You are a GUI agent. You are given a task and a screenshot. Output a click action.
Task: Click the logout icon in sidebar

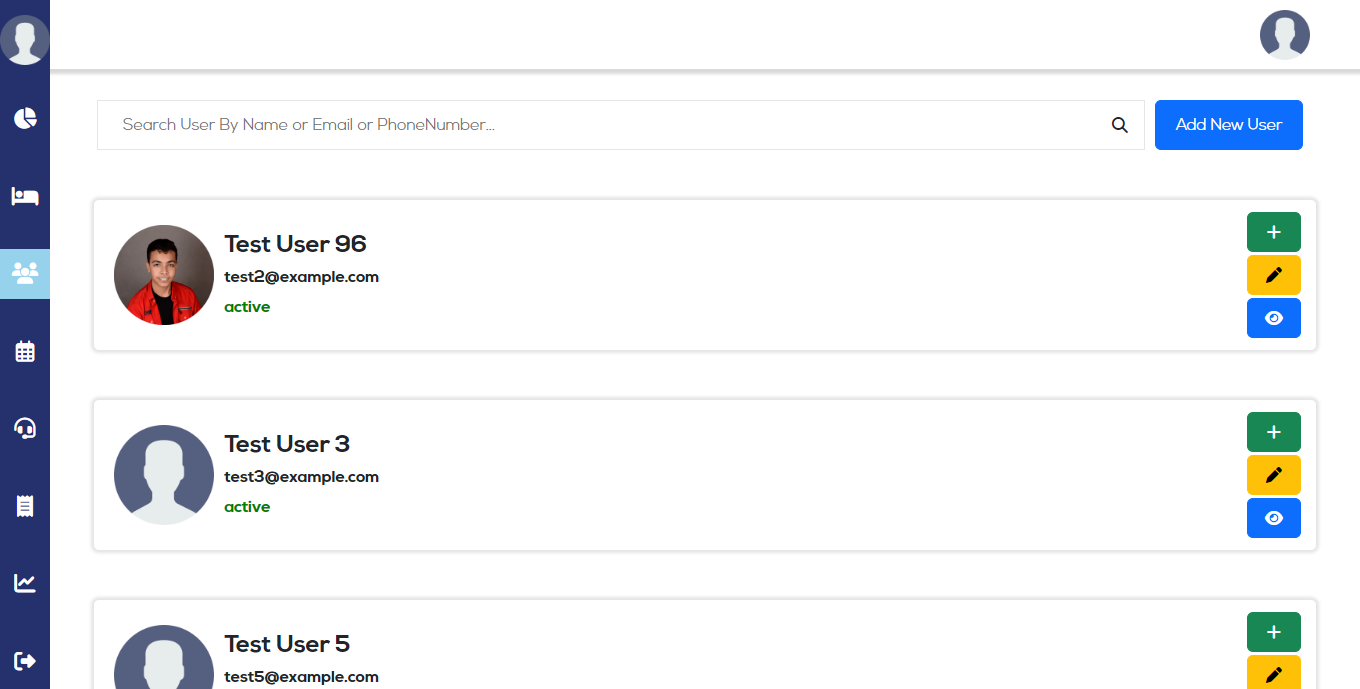coord(25,660)
